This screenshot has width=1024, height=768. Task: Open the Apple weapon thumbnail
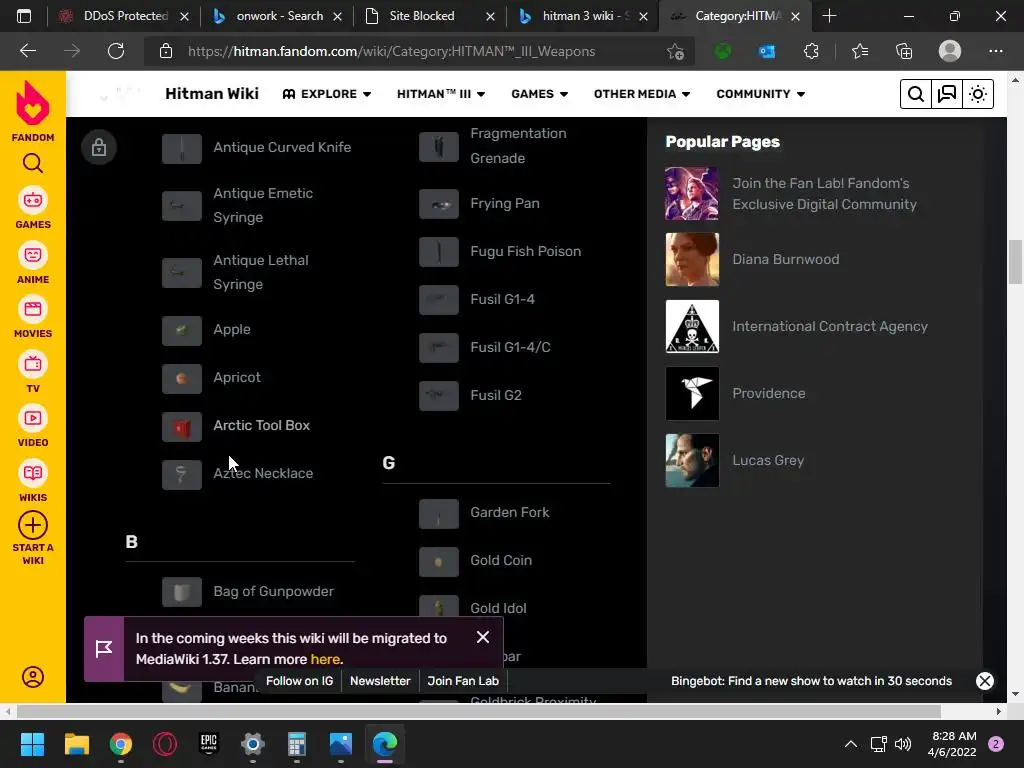tap(182, 330)
